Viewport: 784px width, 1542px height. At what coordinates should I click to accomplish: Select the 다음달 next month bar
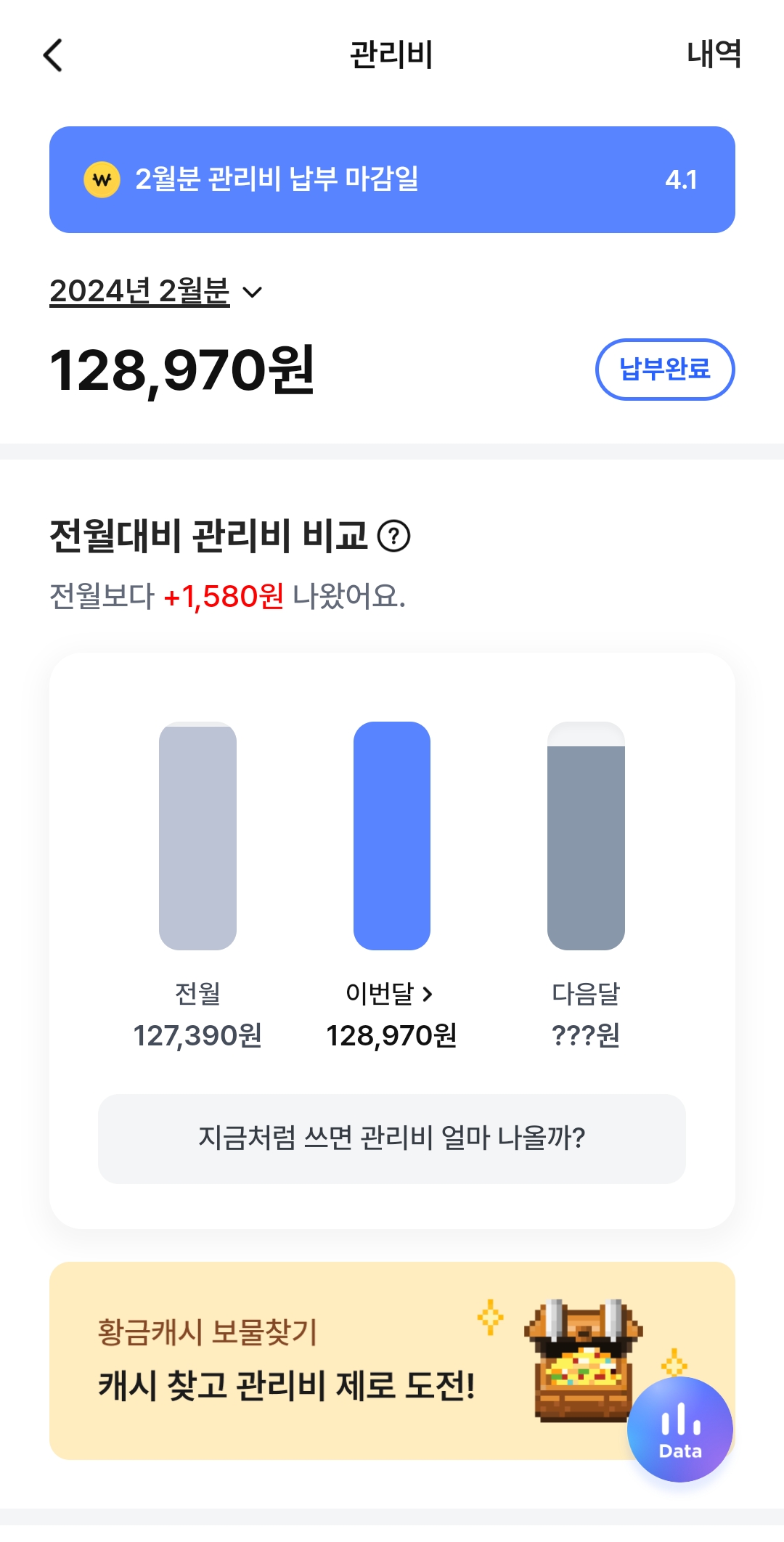click(x=586, y=836)
